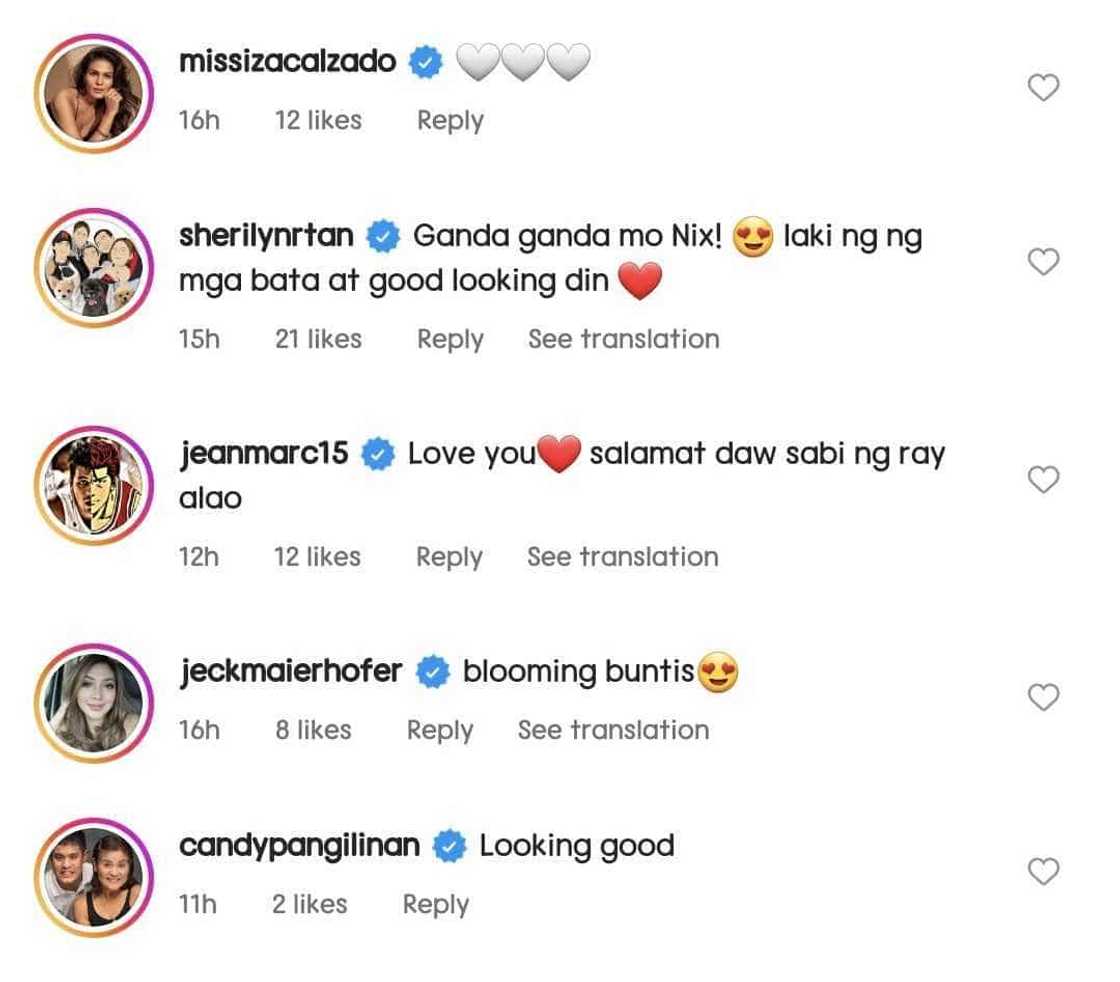Heart jeckmaierhofer's blooming buntis comment
Viewport: 1120px width, 982px height.
point(1043,698)
